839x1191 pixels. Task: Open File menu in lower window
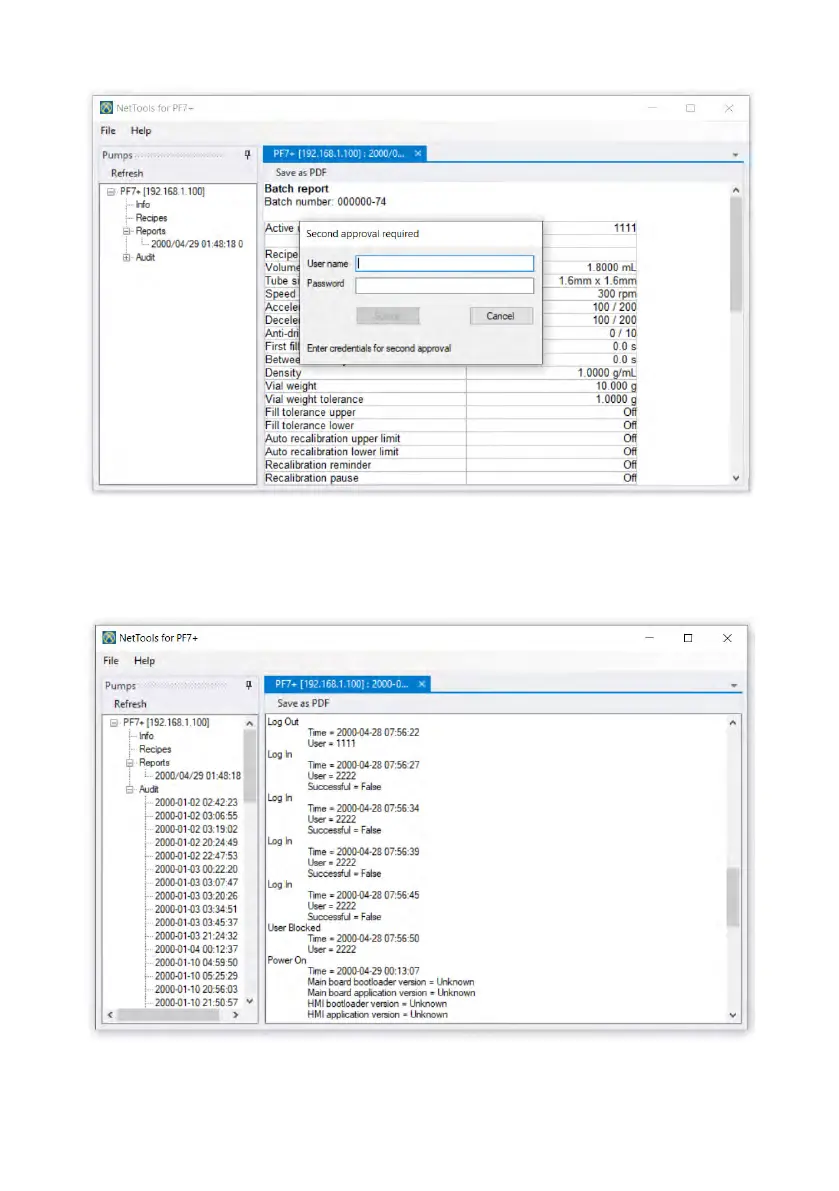click(x=111, y=661)
